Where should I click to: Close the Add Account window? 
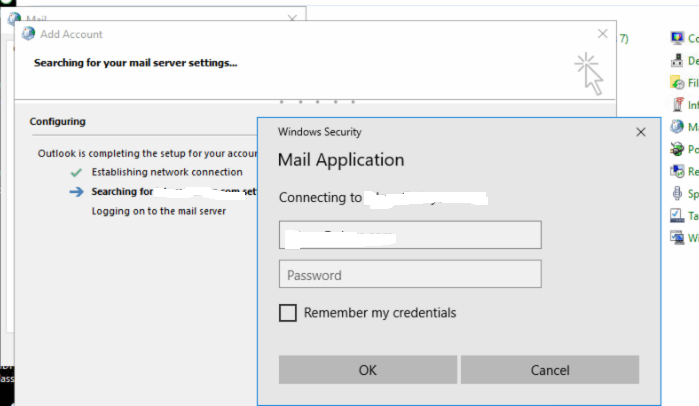click(603, 33)
